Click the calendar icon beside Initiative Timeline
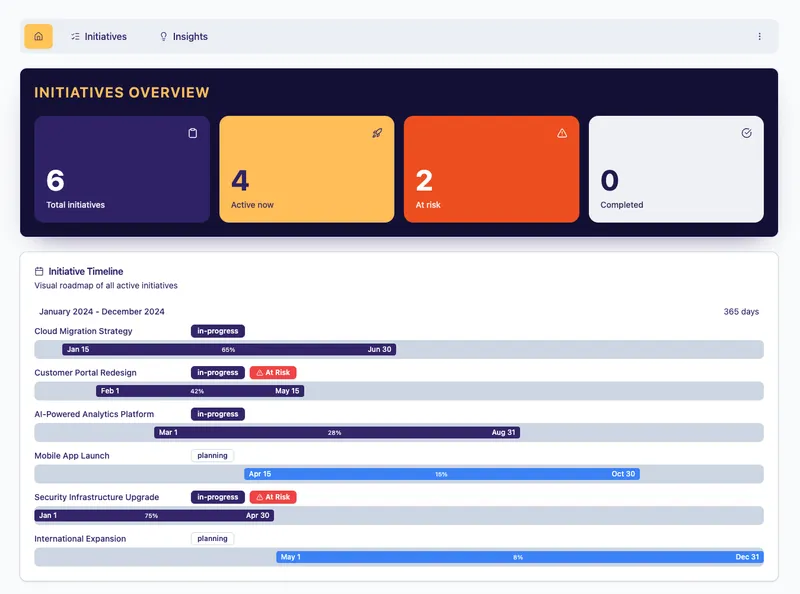The width and height of the screenshot is (800, 594). pyautogui.click(x=39, y=271)
